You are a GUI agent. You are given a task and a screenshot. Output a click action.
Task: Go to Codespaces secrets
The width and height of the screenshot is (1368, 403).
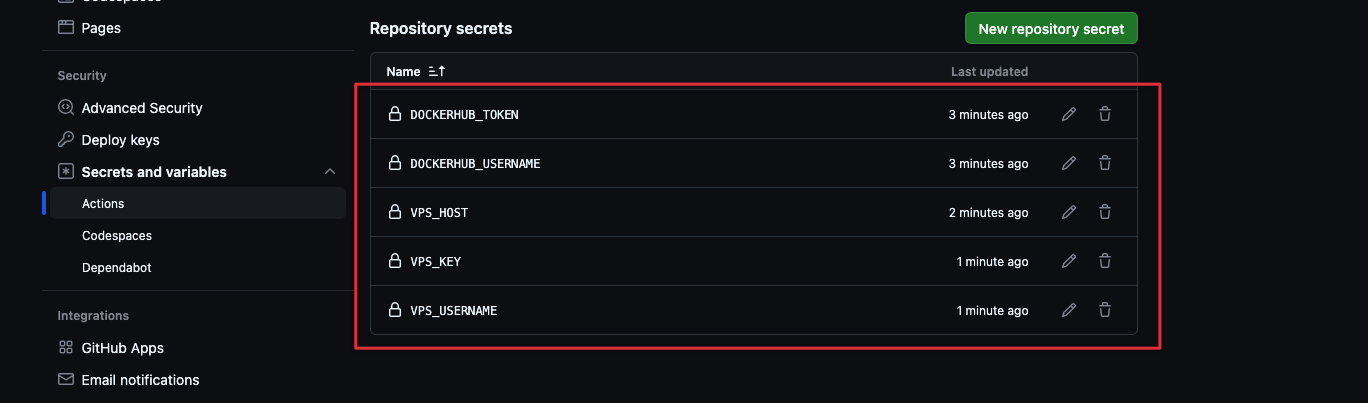(117, 236)
